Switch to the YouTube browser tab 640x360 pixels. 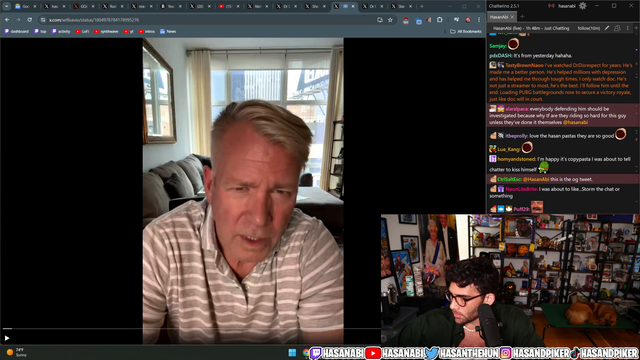tap(226, 6)
